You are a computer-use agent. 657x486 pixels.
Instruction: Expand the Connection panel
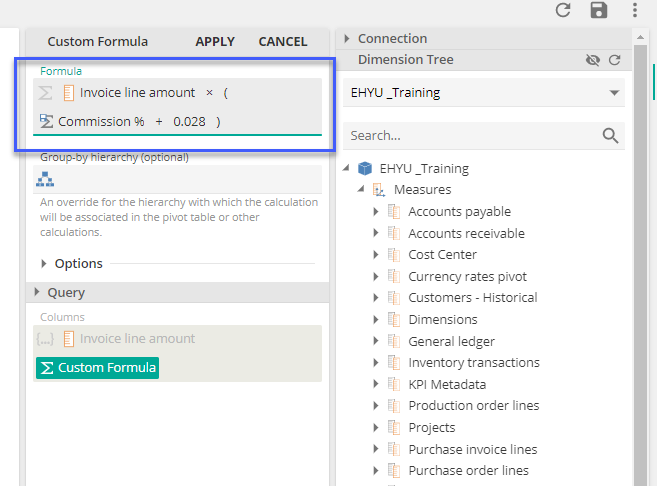347,38
